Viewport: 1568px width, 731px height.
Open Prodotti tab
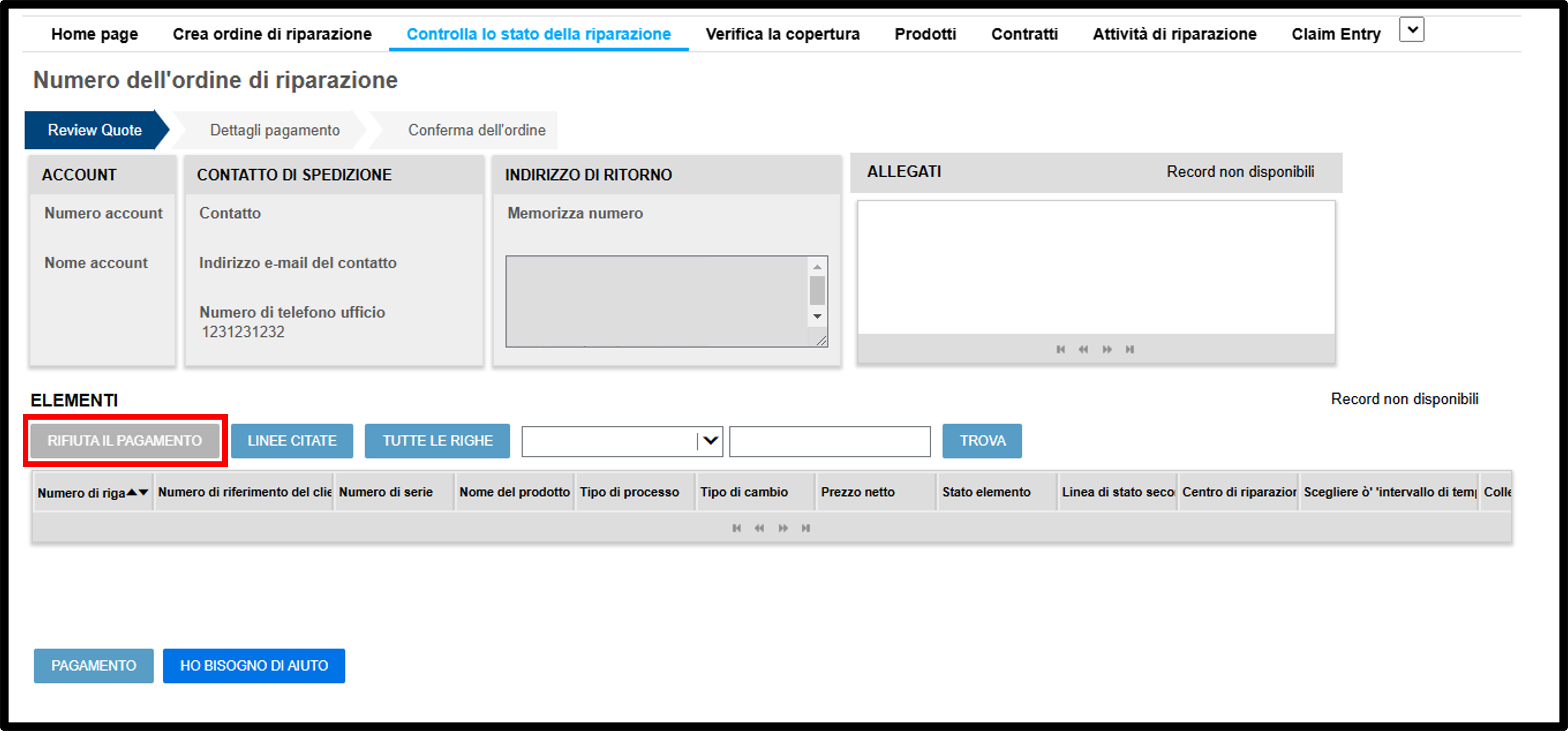[925, 34]
